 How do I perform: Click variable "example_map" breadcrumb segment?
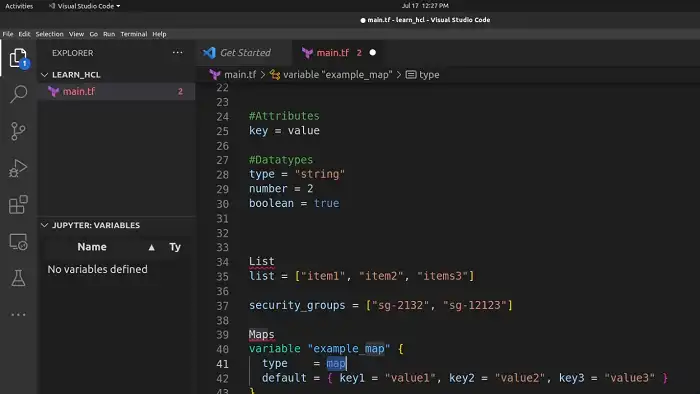[x=338, y=75]
